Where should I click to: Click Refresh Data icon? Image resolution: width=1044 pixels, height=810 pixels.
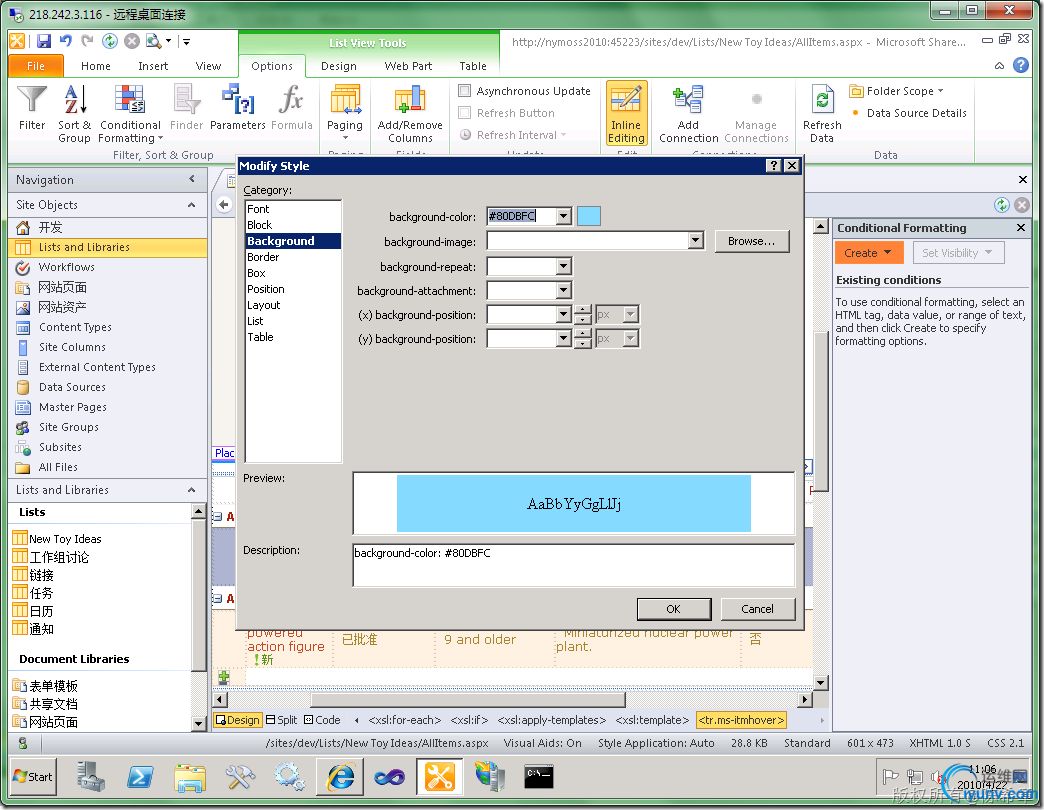click(x=822, y=113)
